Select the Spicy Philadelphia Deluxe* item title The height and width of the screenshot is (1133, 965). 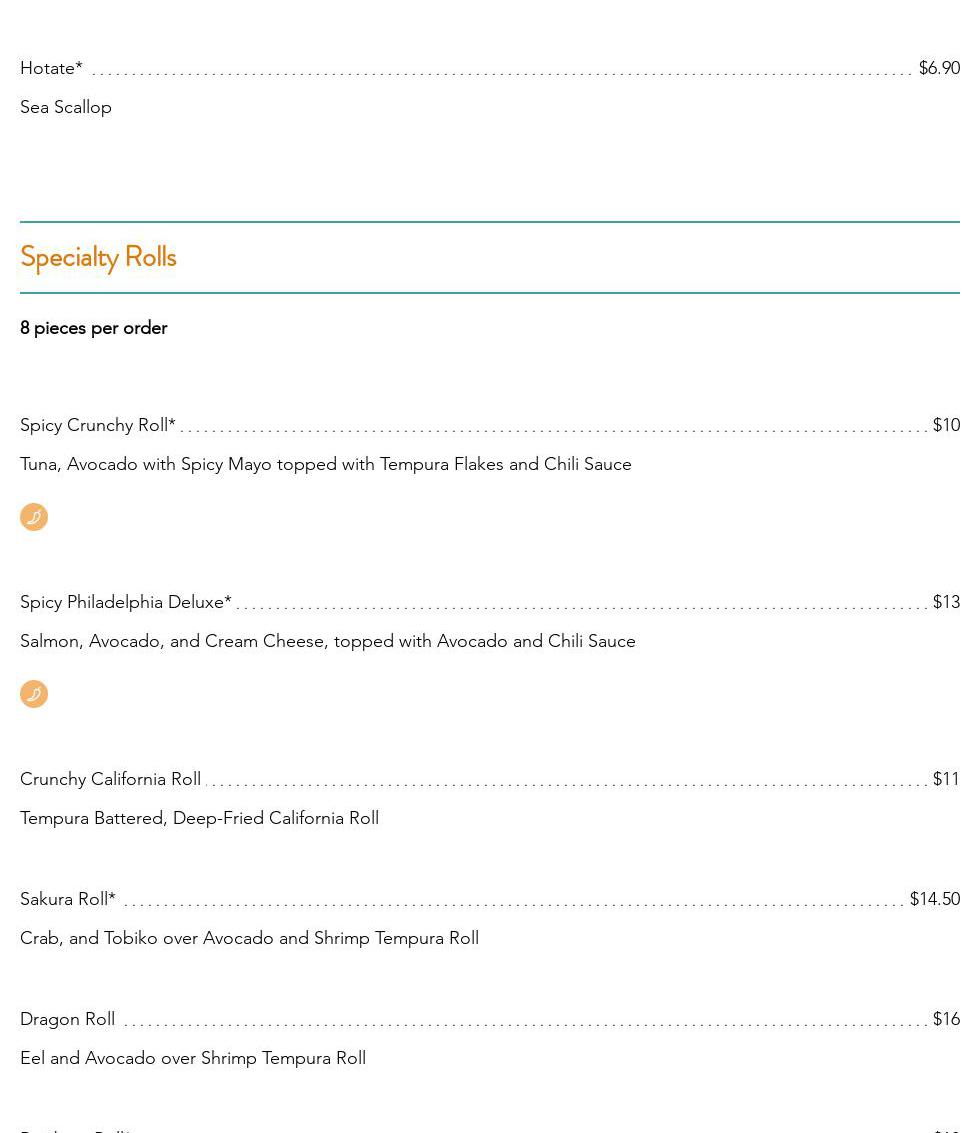pos(126,602)
